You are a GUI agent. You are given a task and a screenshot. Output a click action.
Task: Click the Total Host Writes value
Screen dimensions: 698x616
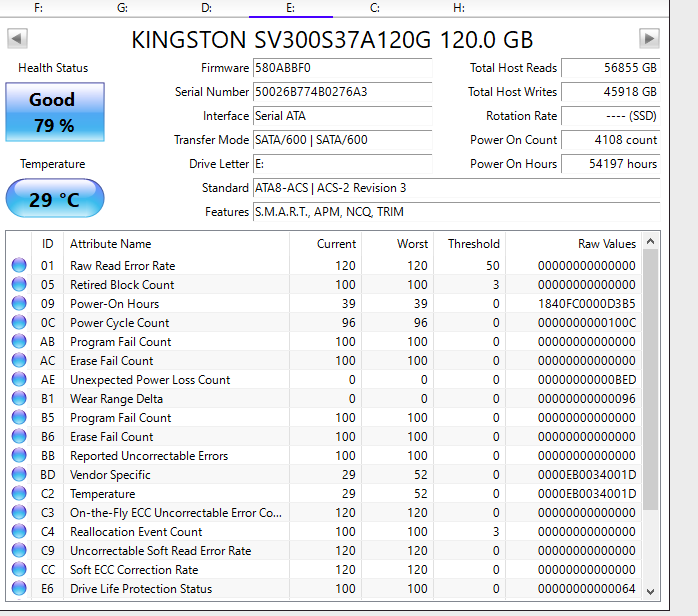610,92
